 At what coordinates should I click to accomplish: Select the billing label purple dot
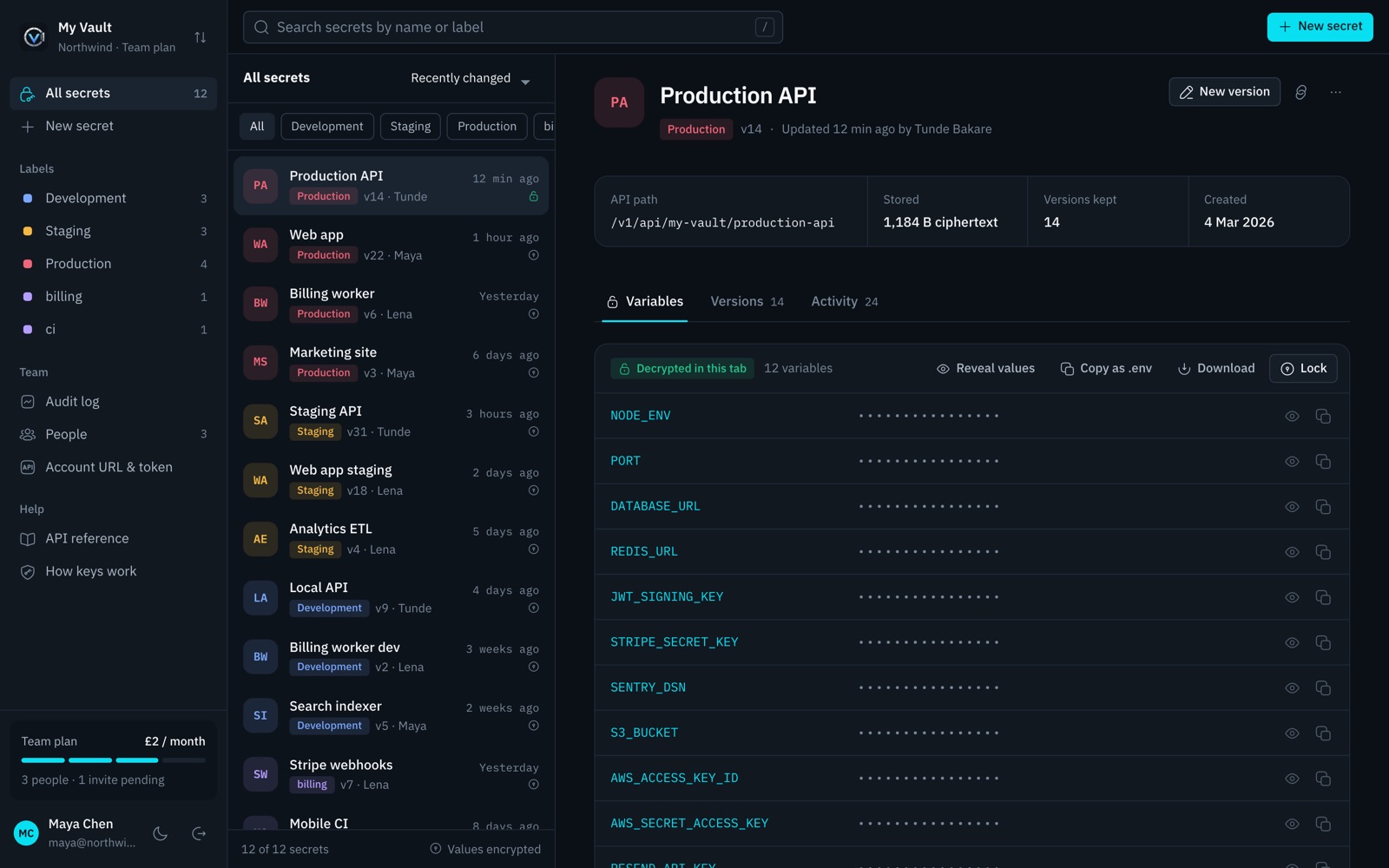pyautogui.click(x=28, y=297)
